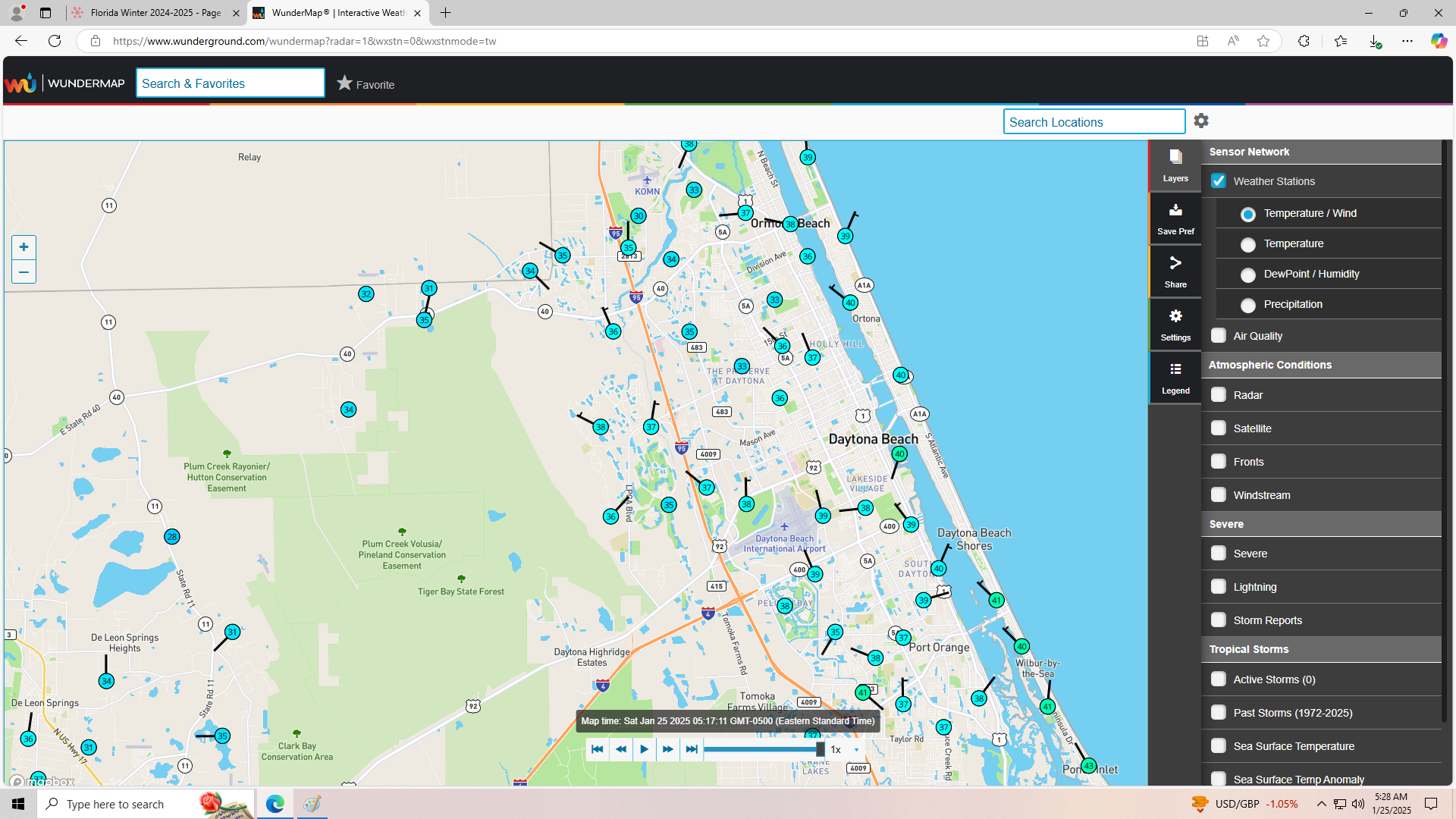Enable the Lightning layer
The height and width of the screenshot is (819, 1456).
click(x=1219, y=586)
